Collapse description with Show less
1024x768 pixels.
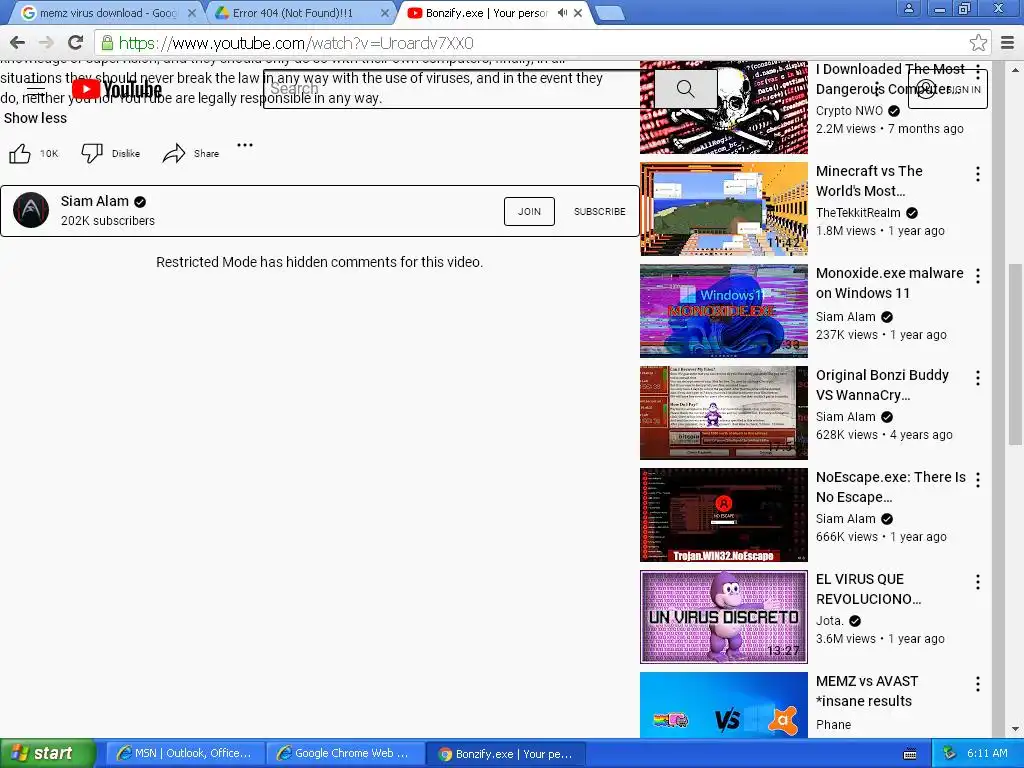[35, 118]
